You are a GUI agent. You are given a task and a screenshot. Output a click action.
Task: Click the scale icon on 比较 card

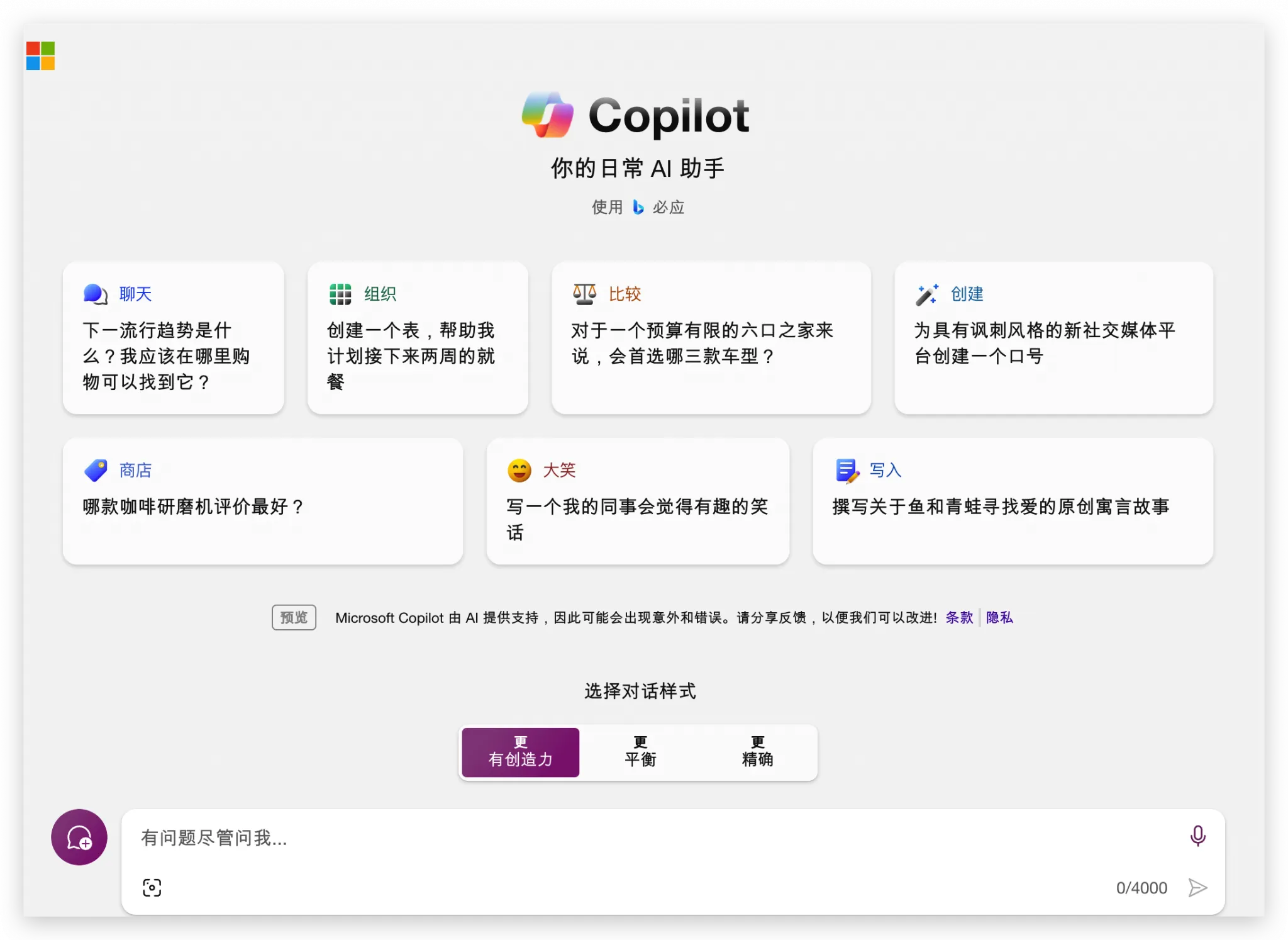click(584, 293)
